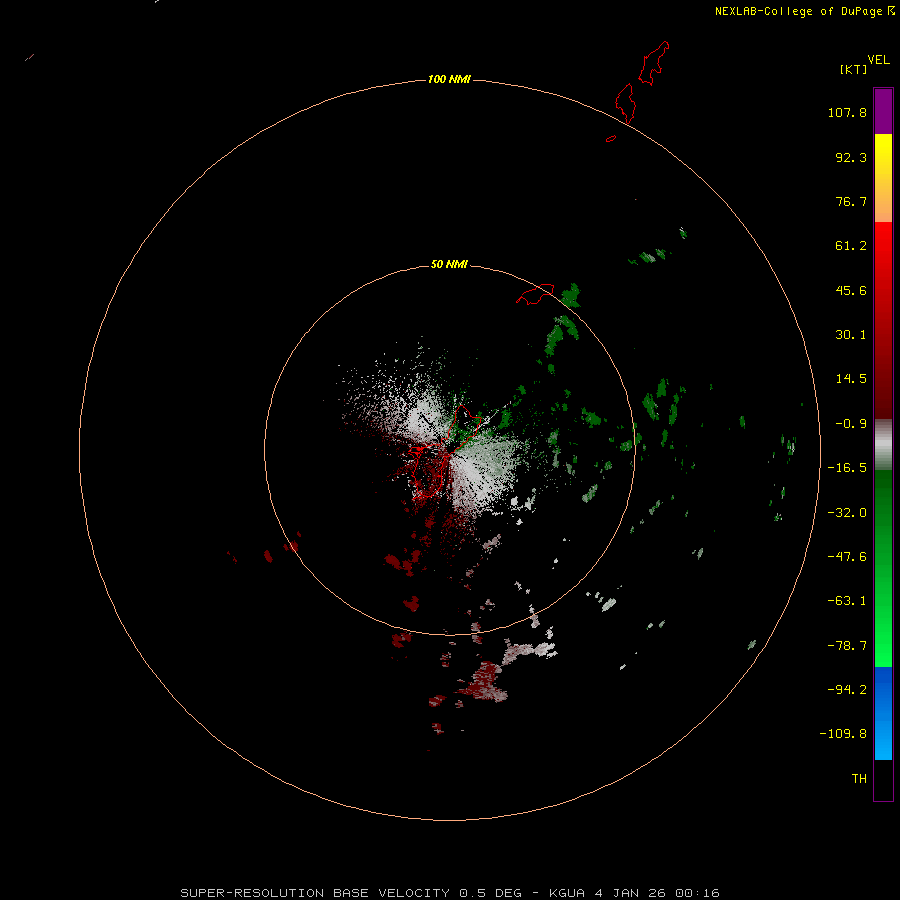Click the purple segment of the color bar
Image resolution: width=900 pixels, height=900 pixels.
click(x=883, y=111)
